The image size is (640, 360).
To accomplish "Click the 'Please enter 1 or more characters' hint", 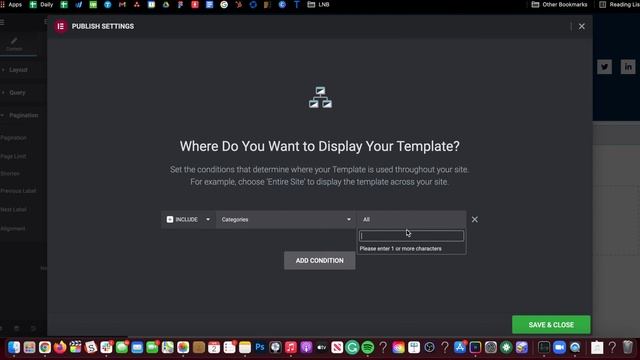I will click(x=400, y=249).
